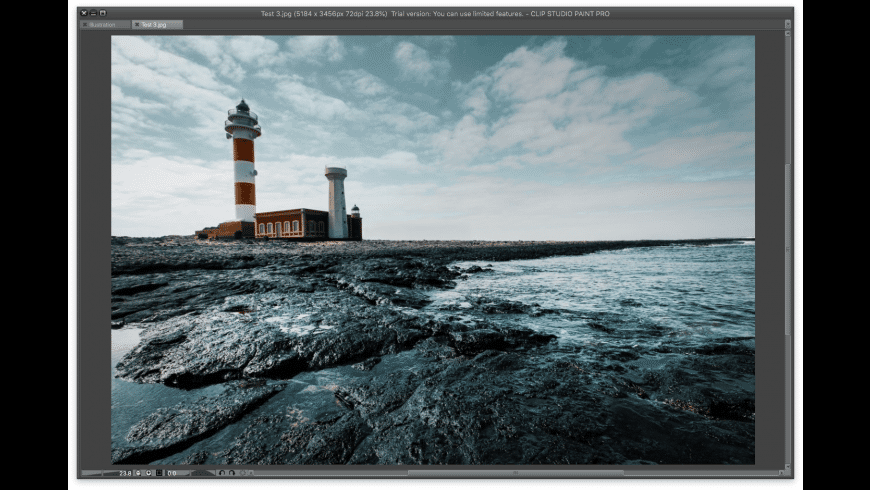This screenshot has width=870, height=490.
Task: Click the scroll right arrow at bottom
Action: pos(781,473)
